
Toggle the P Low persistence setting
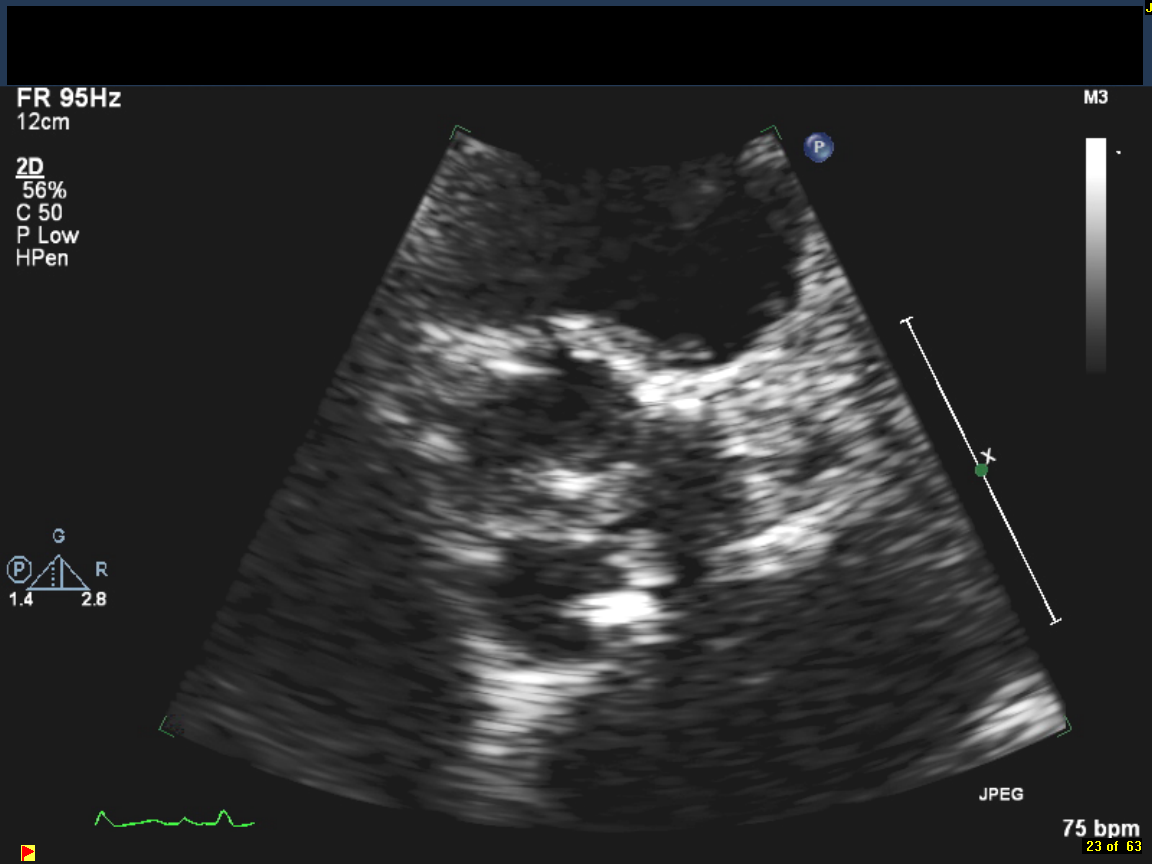click(47, 236)
